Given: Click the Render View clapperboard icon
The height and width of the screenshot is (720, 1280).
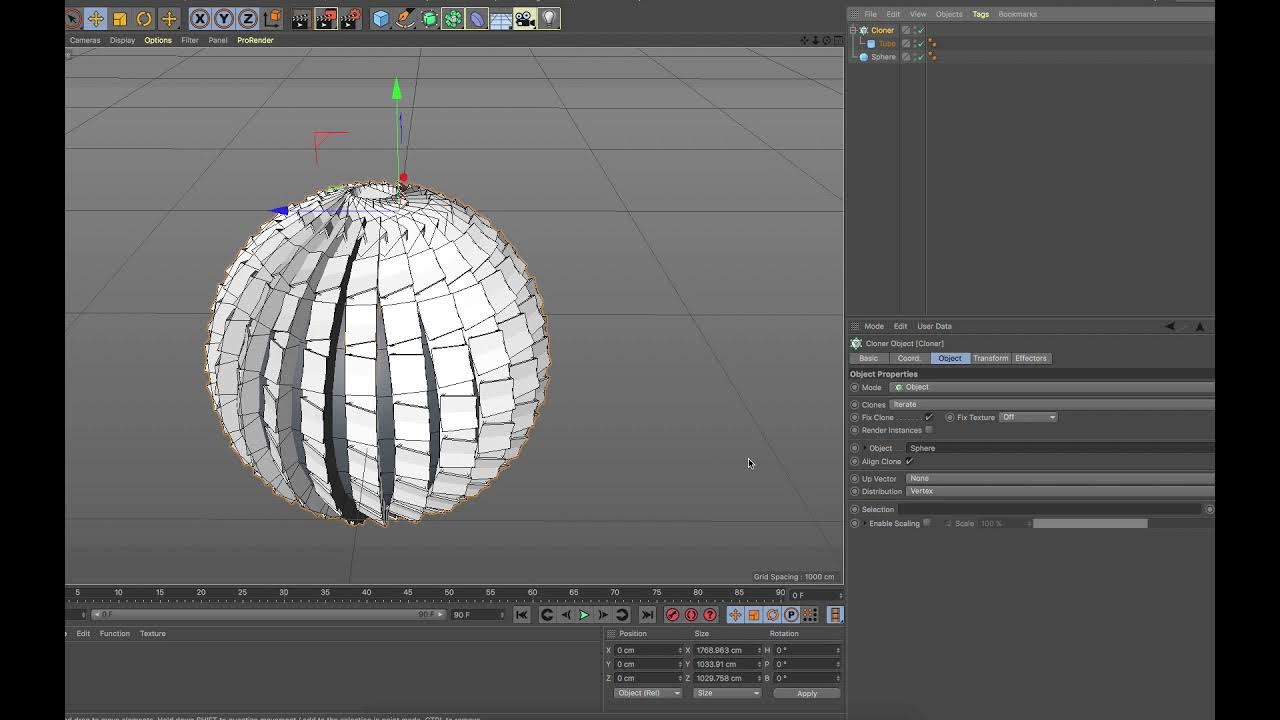Looking at the screenshot, I should (301, 18).
